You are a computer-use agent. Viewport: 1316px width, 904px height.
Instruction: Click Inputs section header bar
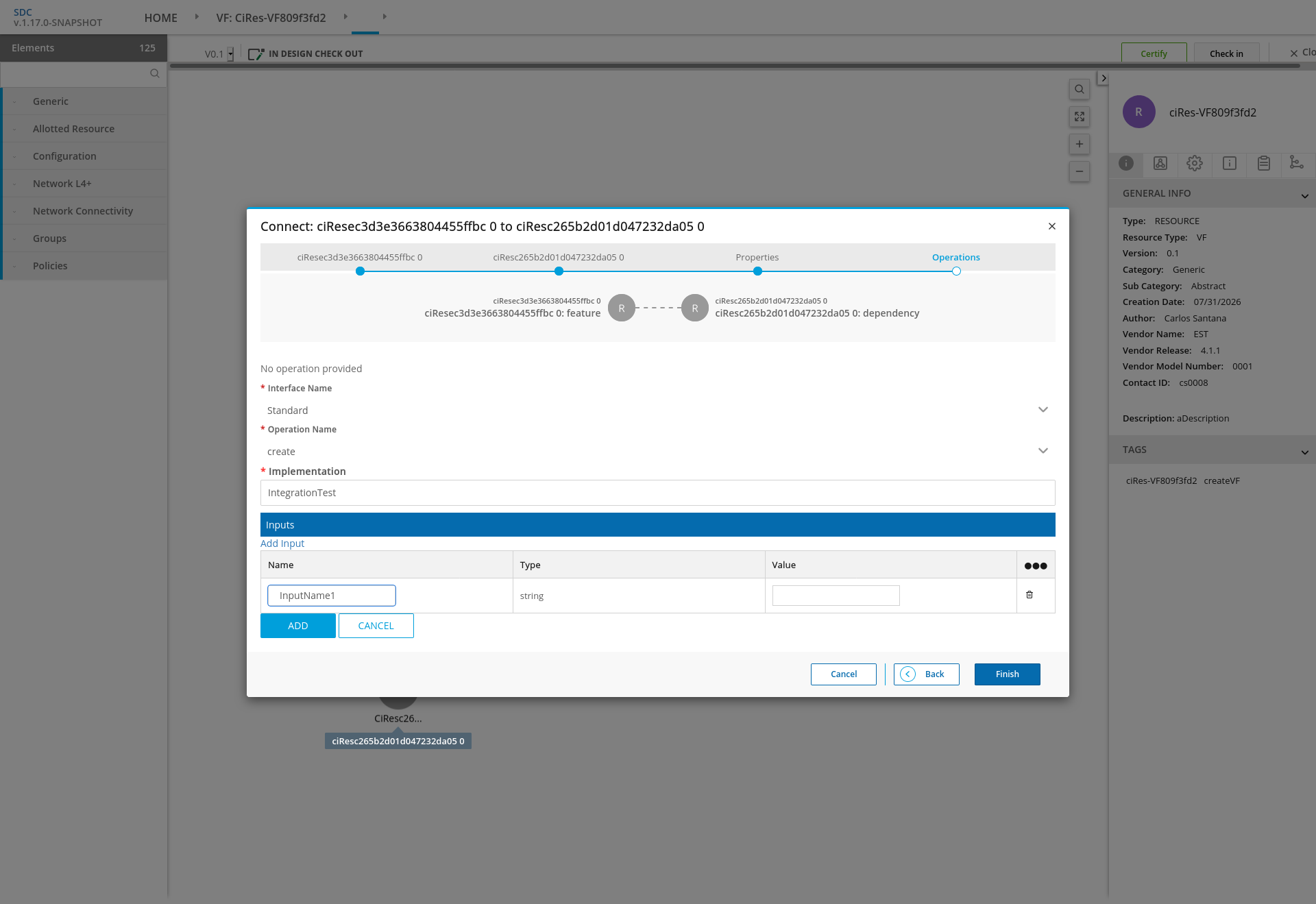657,525
